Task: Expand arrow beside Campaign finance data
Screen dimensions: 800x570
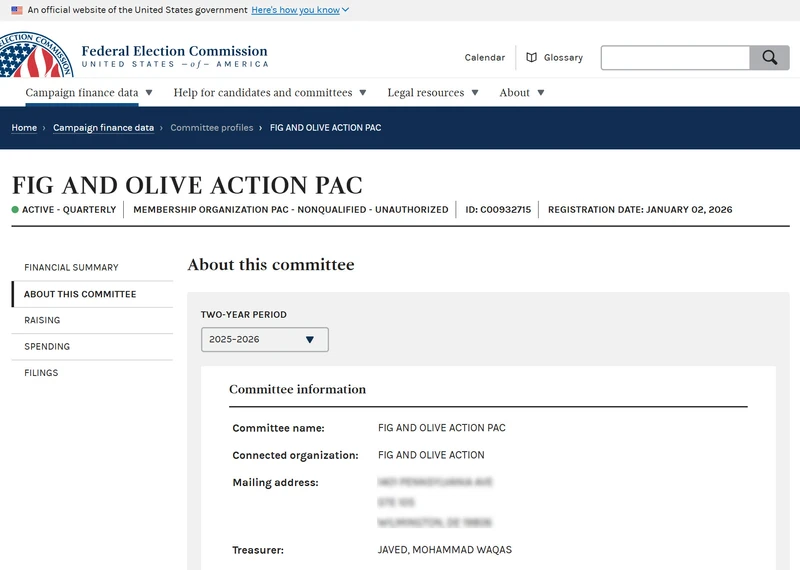Action: 149,93
